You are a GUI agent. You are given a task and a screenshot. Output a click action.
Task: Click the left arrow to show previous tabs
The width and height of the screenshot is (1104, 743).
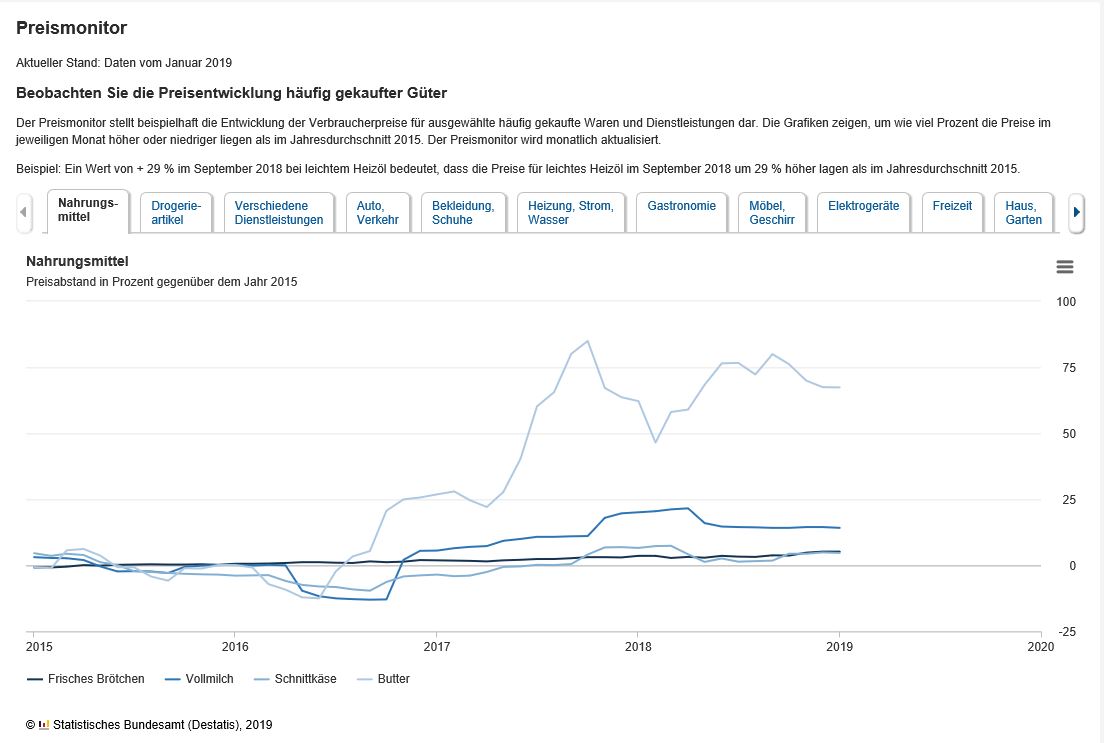[x=24, y=212]
